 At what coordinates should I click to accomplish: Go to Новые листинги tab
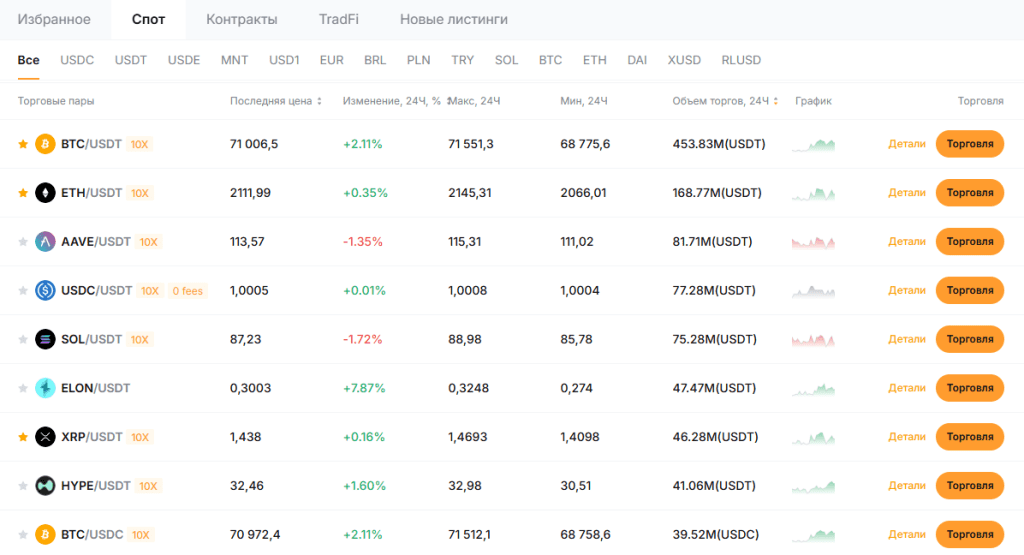coord(454,20)
